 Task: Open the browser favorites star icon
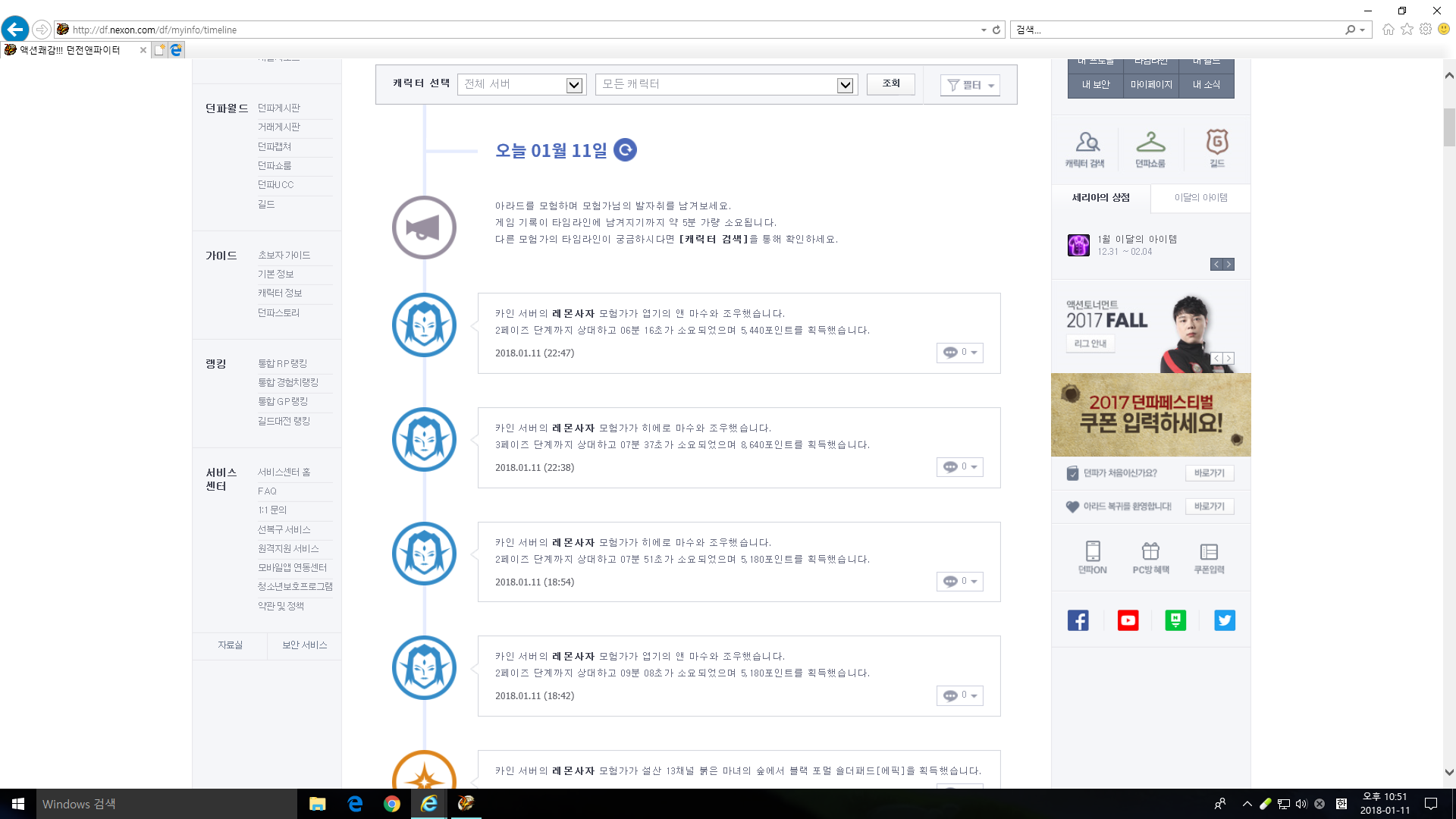[x=1407, y=30]
